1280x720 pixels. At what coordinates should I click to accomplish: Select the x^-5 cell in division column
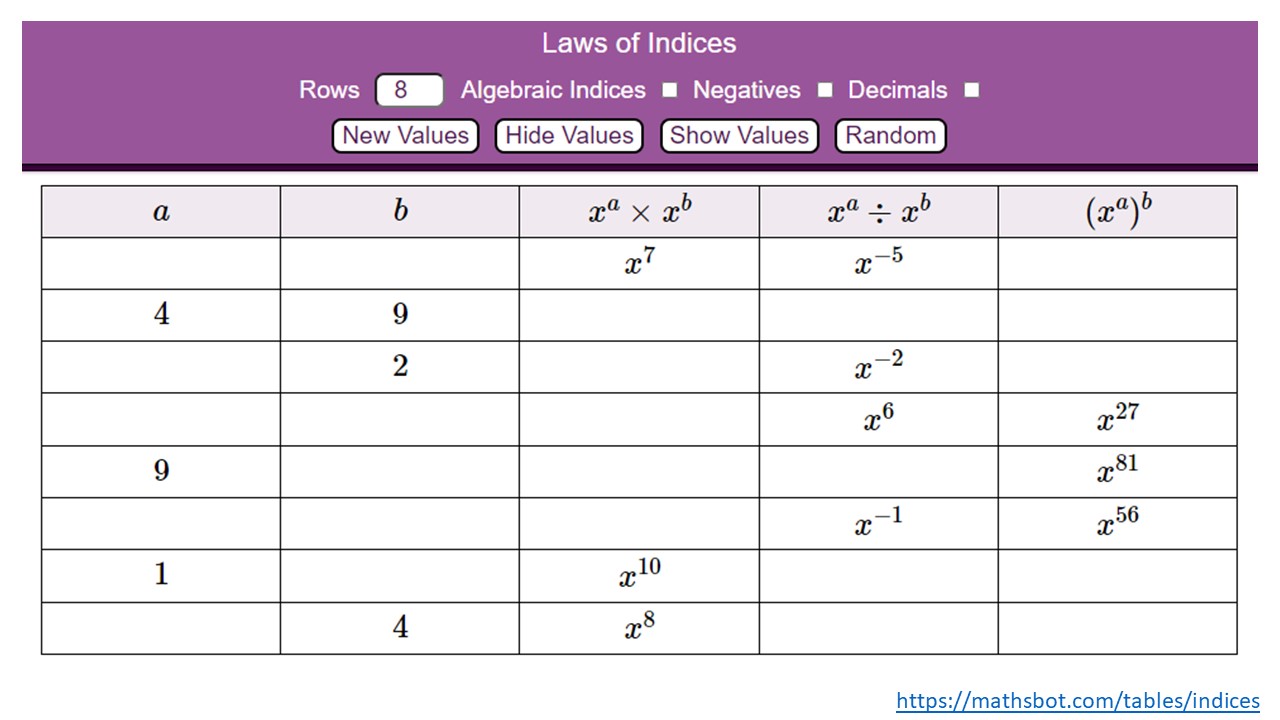click(x=878, y=264)
